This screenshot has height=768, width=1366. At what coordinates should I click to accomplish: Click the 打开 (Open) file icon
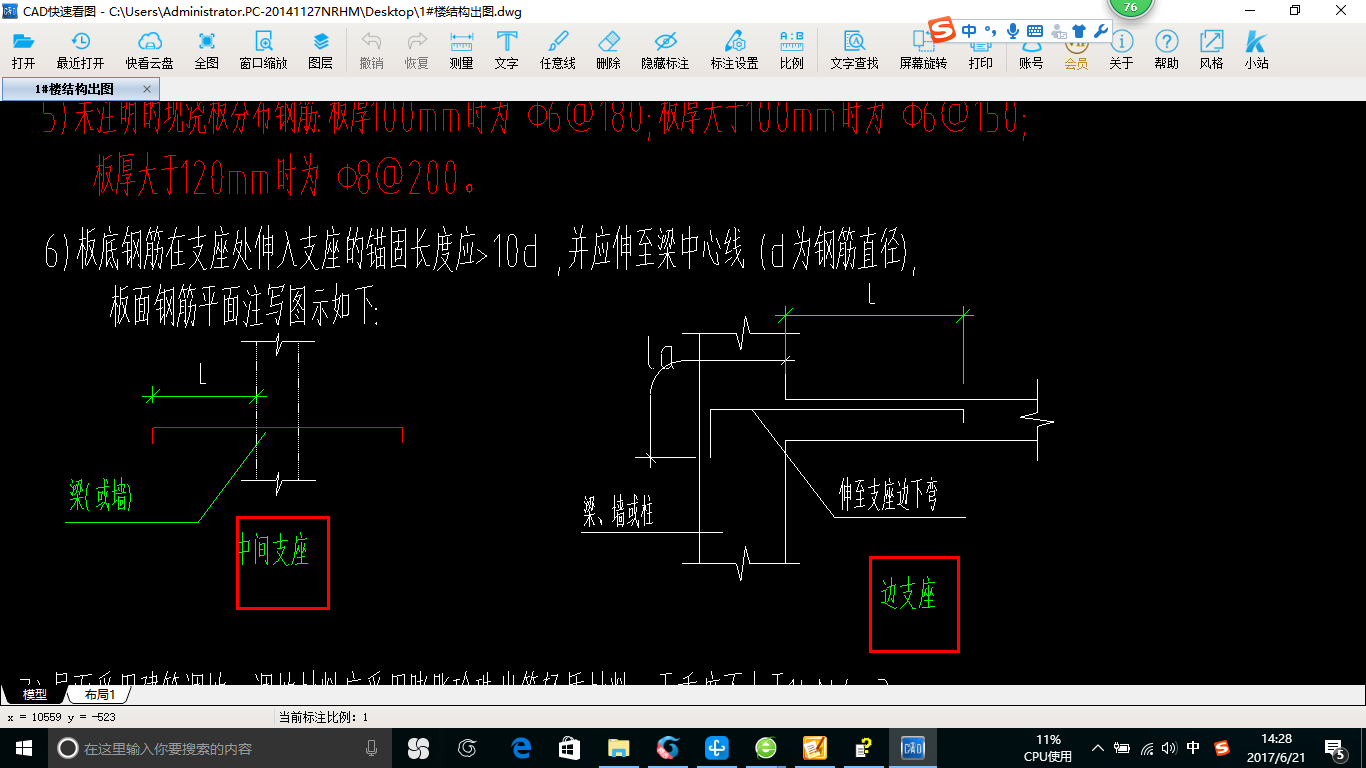tap(23, 48)
